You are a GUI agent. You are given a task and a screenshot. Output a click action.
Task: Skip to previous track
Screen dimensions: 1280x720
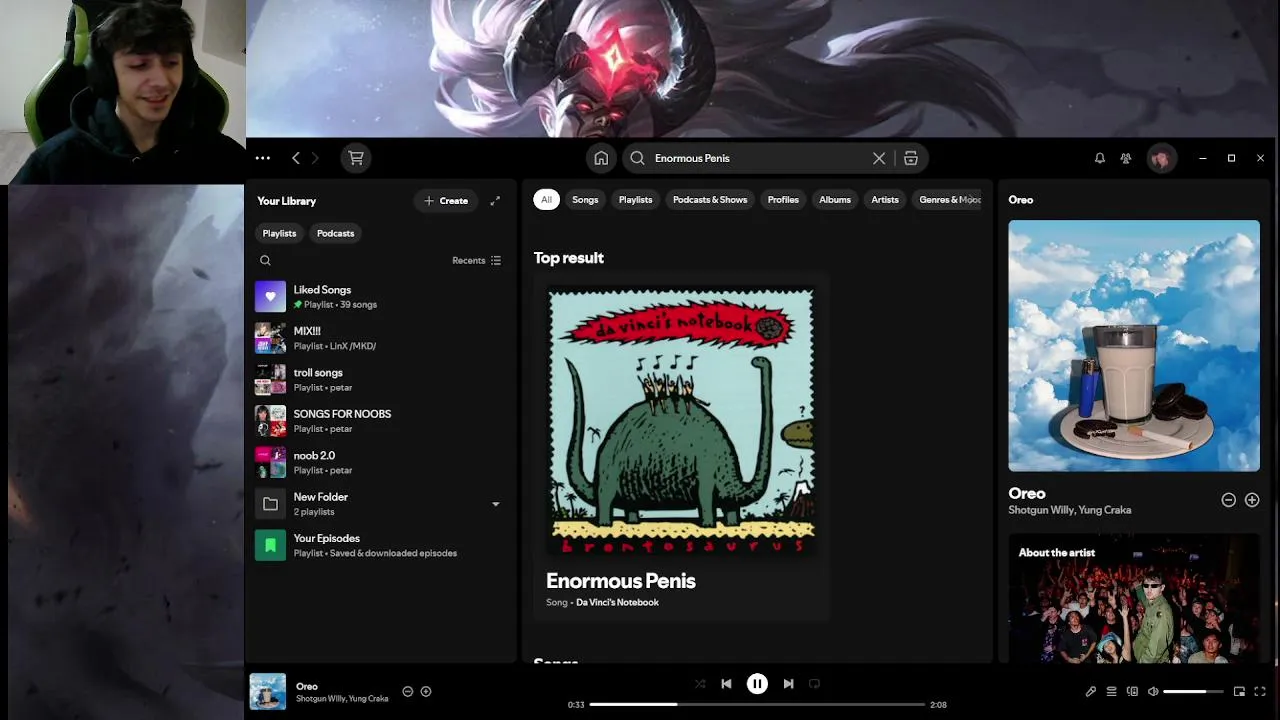point(727,684)
